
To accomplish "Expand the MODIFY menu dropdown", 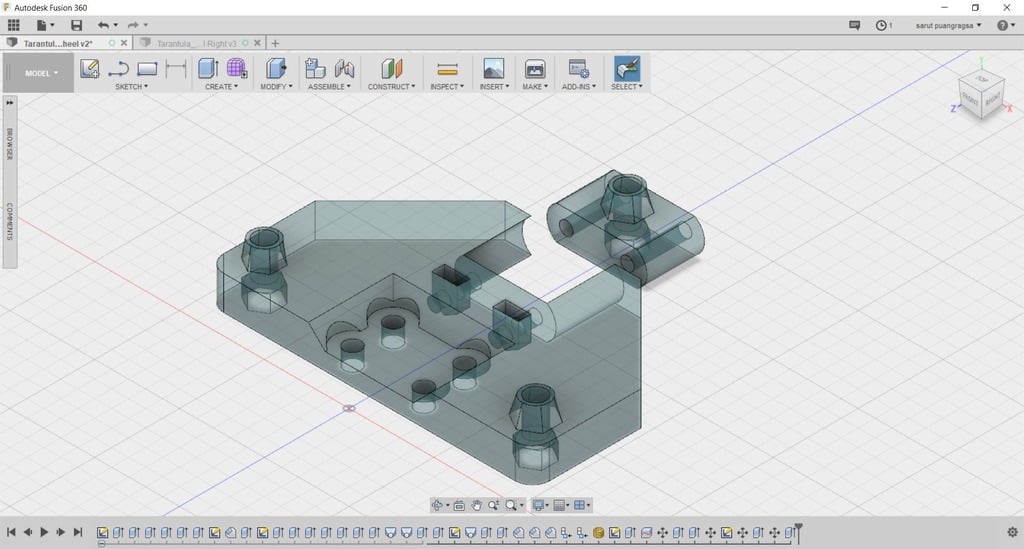I will [x=276, y=86].
